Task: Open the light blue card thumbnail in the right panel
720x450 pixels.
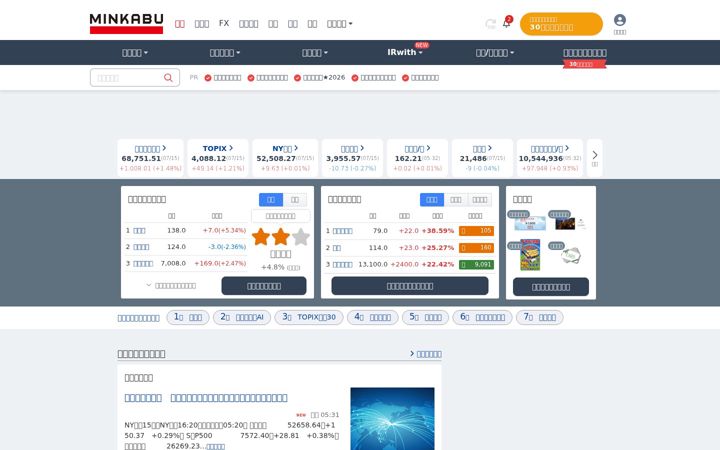Action: (x=530, y=224)
